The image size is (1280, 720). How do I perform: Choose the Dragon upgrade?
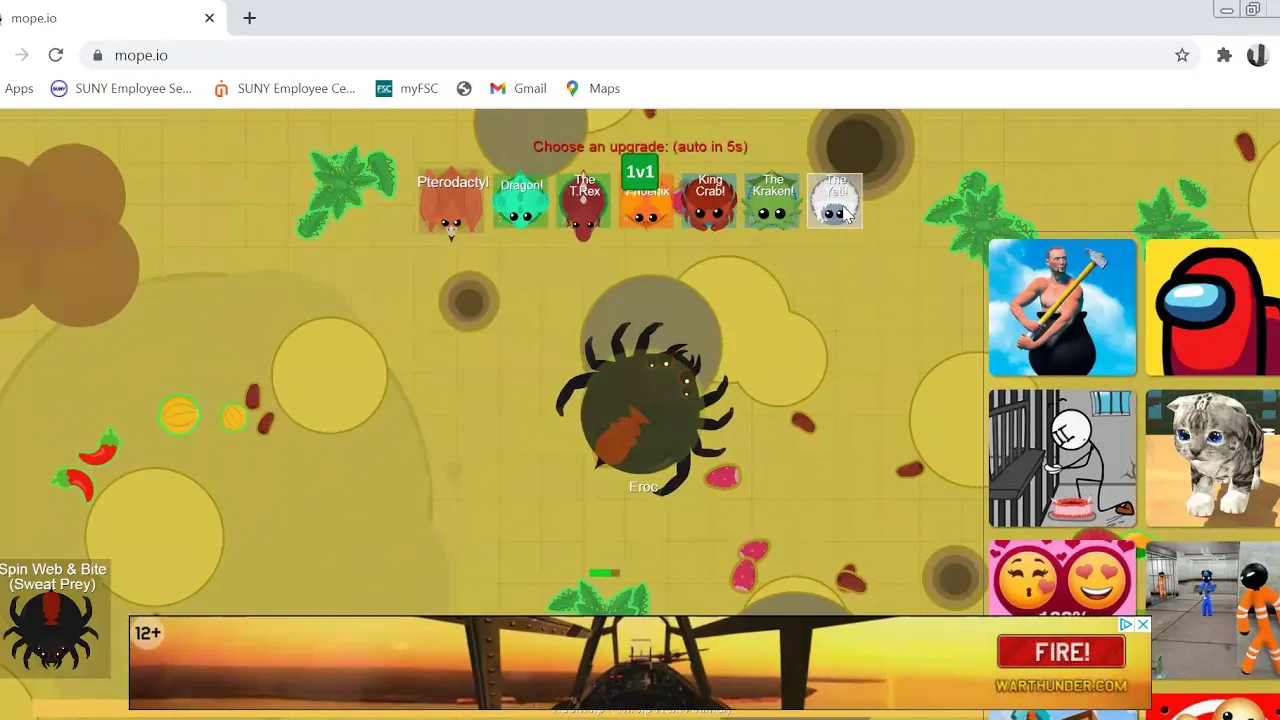coord(521,202)
